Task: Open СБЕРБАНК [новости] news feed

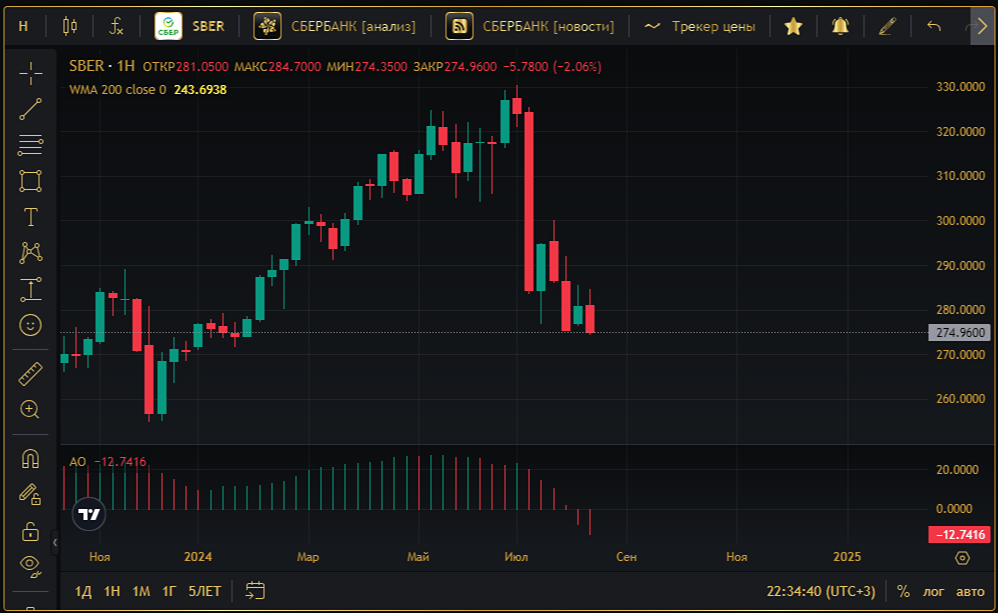Action: tap(530, 26)
